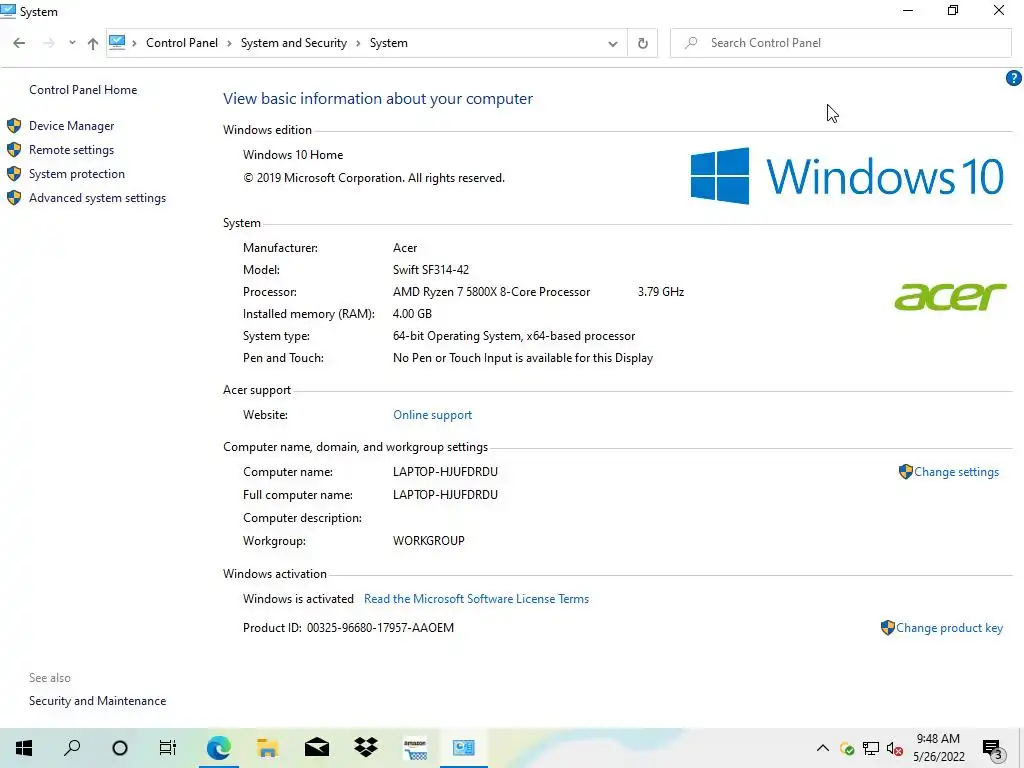Click the model text Swift SF314-42
The image size is (1024, 768).
pos(430,270)
